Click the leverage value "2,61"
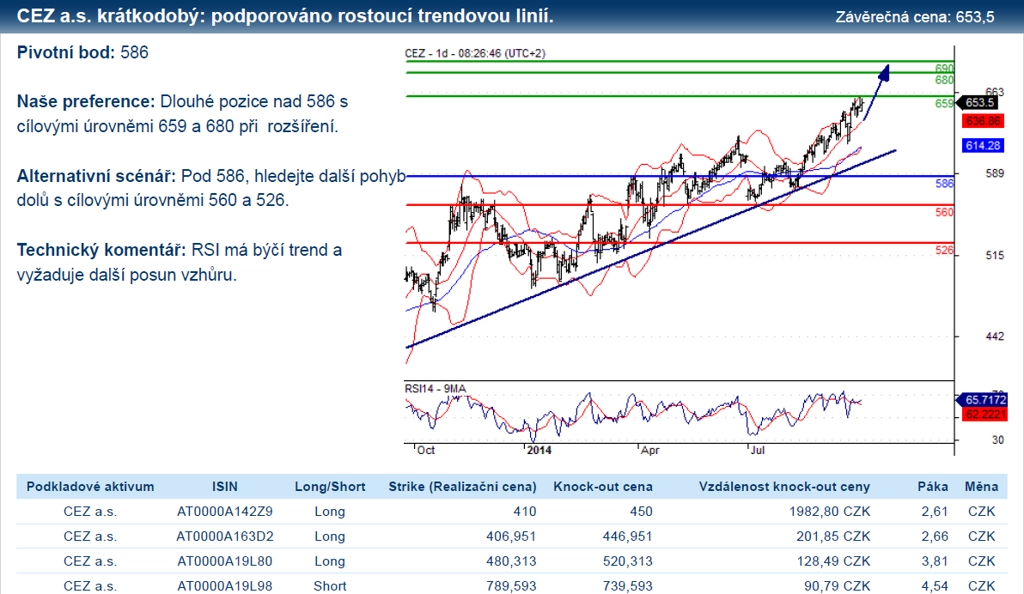This screenshot has height=594, width=1024. click(x=935, y=511)
